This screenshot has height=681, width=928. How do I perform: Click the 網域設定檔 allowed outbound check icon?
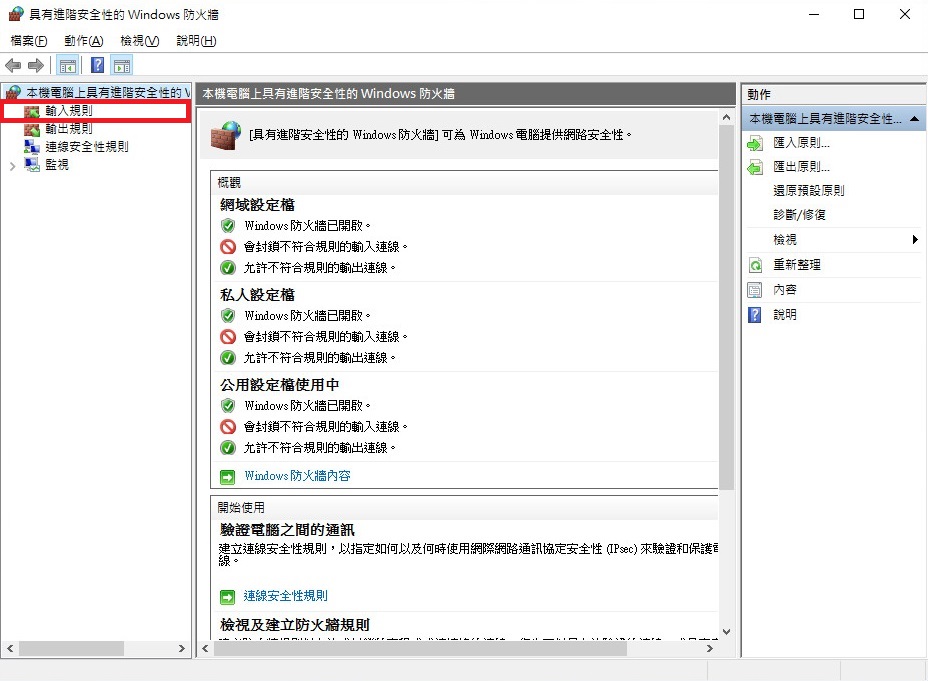click(x=228, y=268)
